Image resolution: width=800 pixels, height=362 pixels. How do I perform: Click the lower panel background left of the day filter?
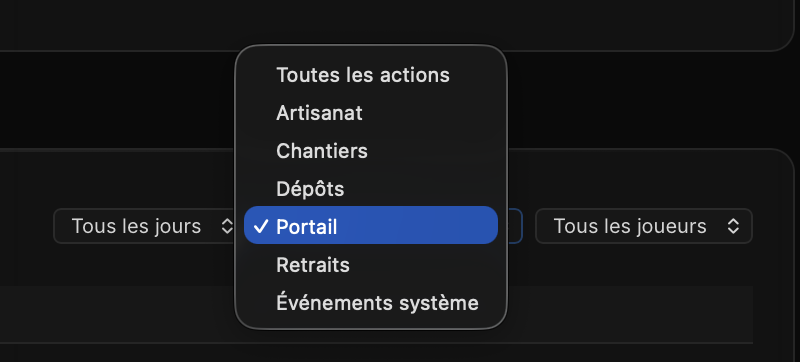click(x=26, y=226)
